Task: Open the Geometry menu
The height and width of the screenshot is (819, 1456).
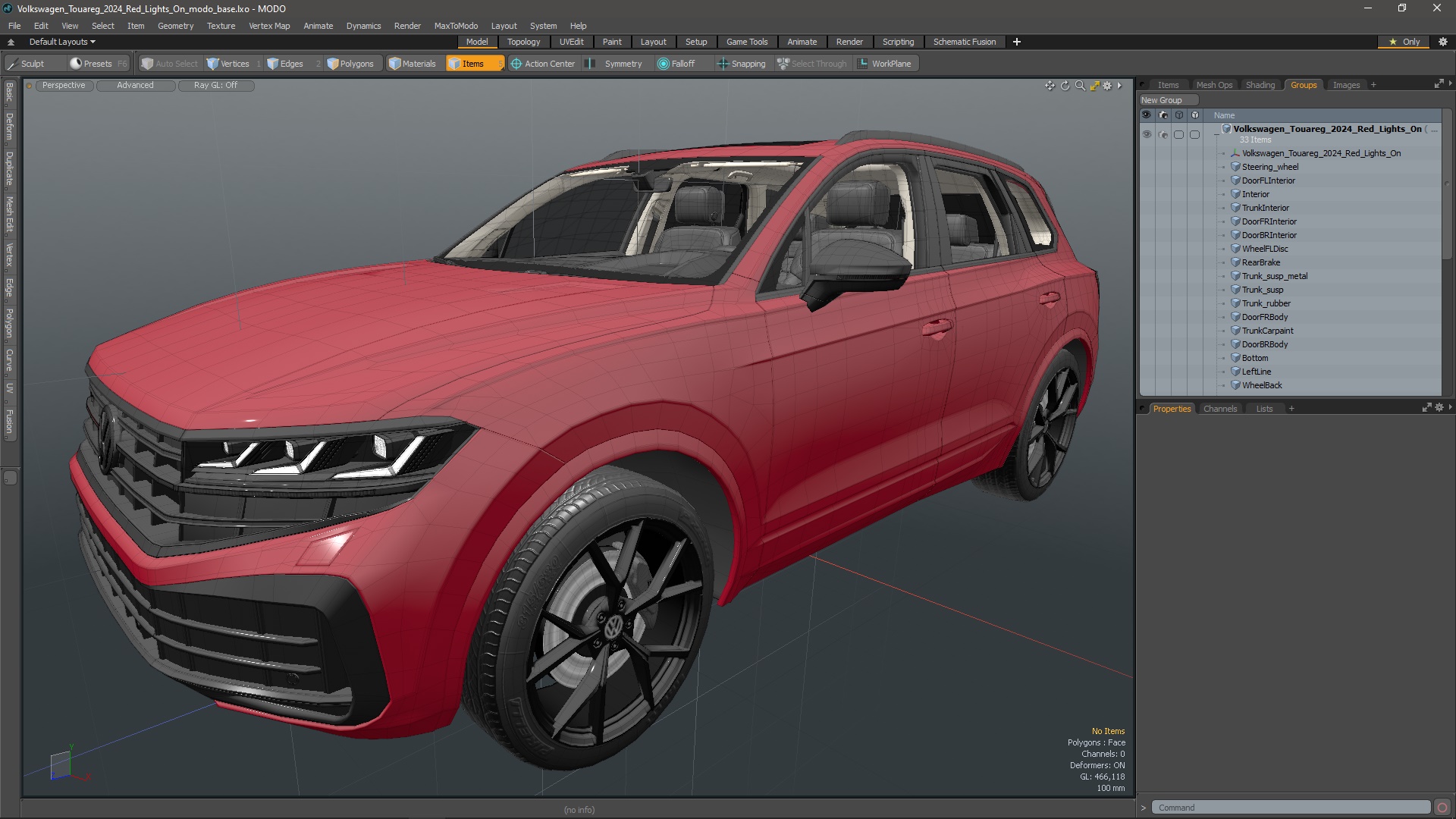Action: pyautogui.click(x=175, y=26)
